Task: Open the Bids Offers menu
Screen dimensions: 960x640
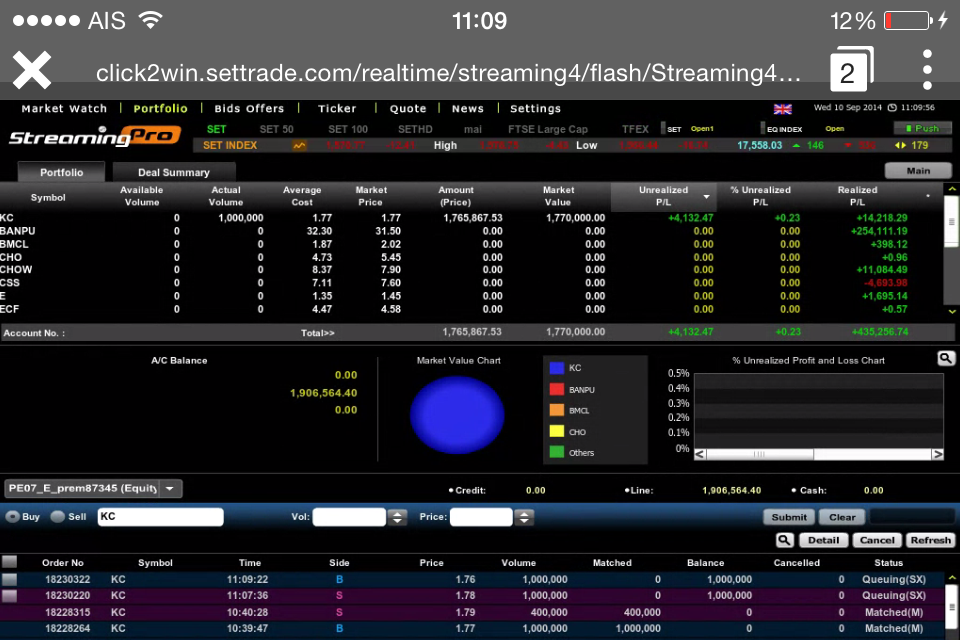Action: (x=249, y=108)
